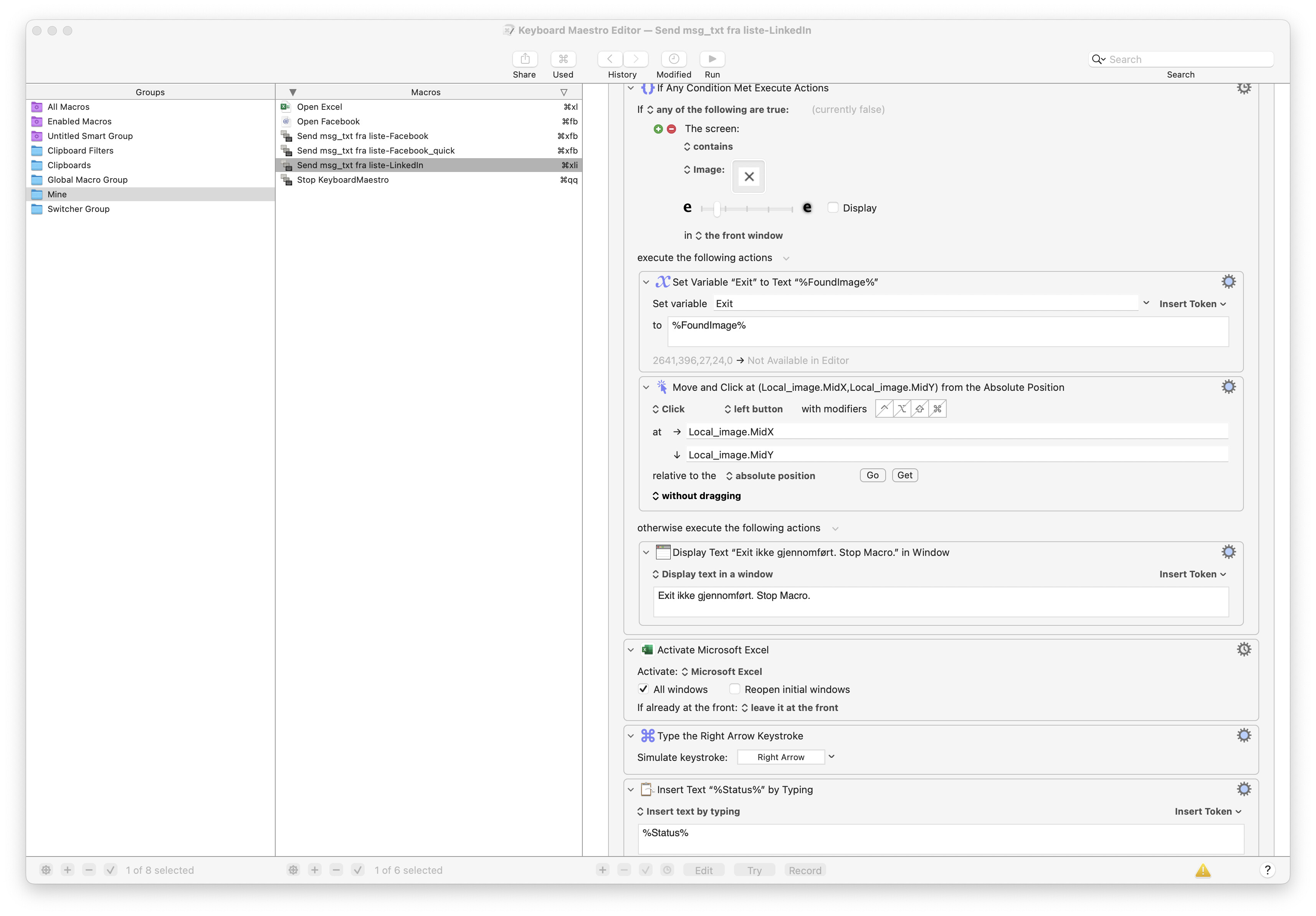
Task: Click the Modified clock icon
Action: point(673,59)
